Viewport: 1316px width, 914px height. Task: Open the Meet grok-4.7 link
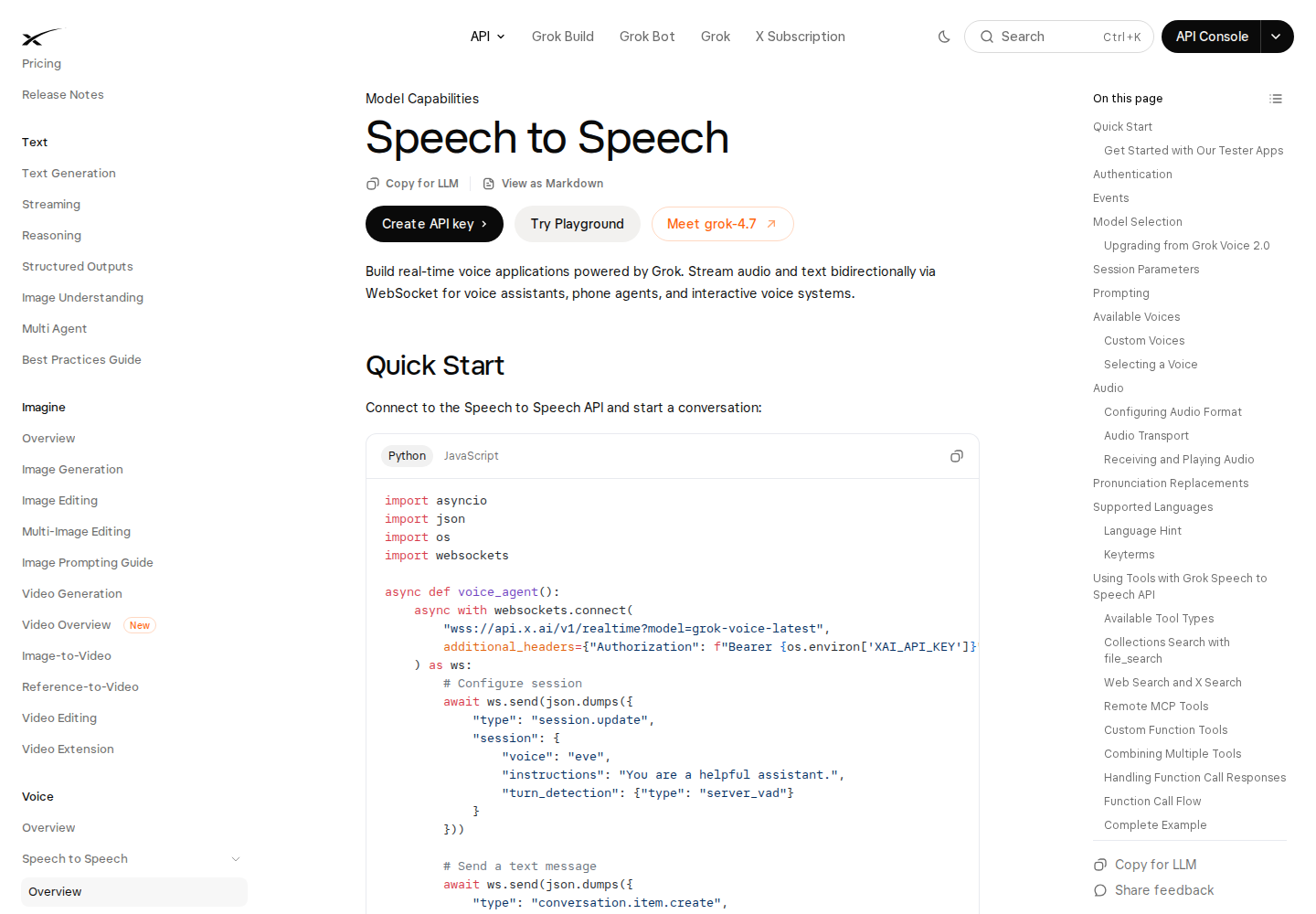[x=722, y=224]
